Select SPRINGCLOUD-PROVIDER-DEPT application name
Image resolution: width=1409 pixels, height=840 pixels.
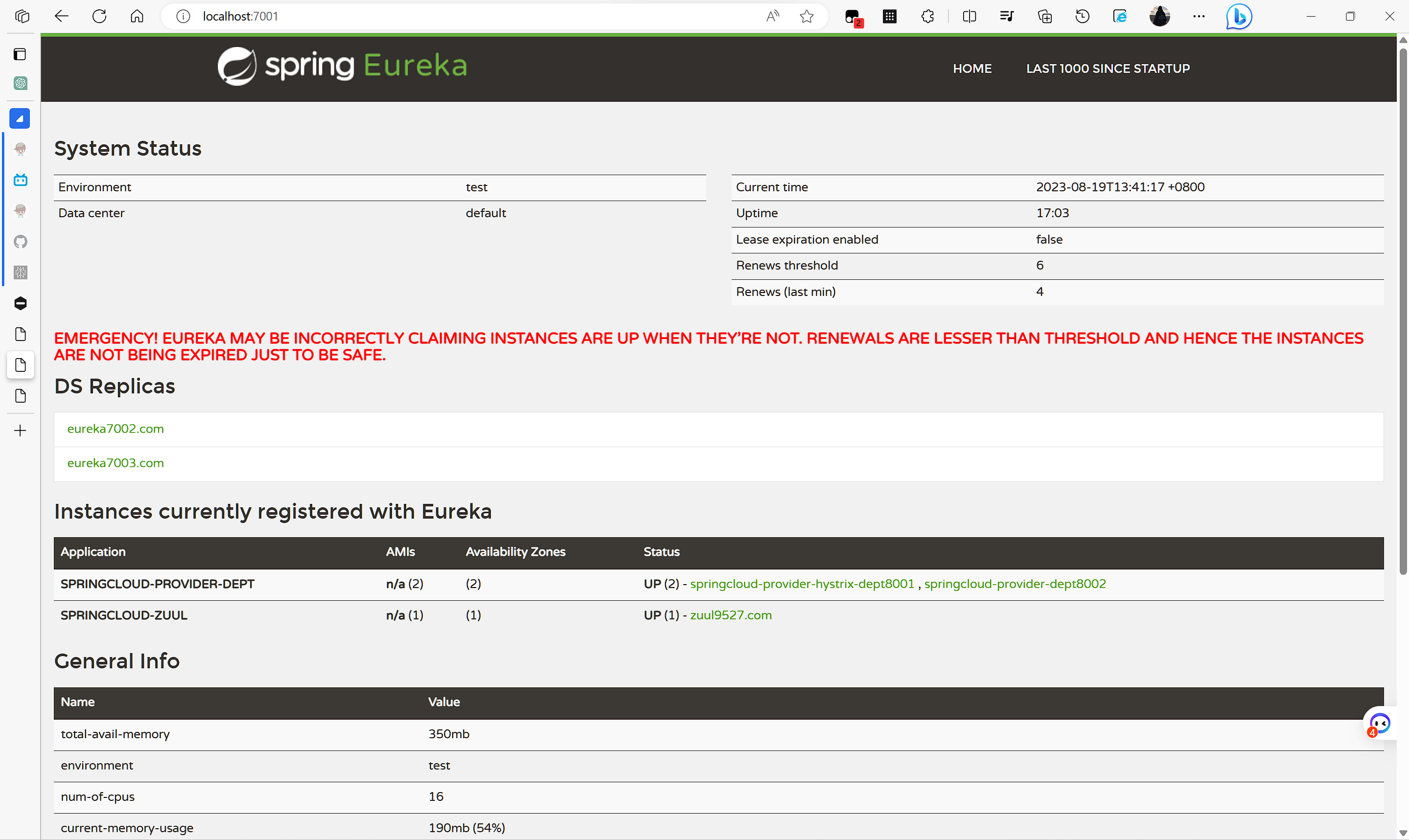[x=158, y=584]
